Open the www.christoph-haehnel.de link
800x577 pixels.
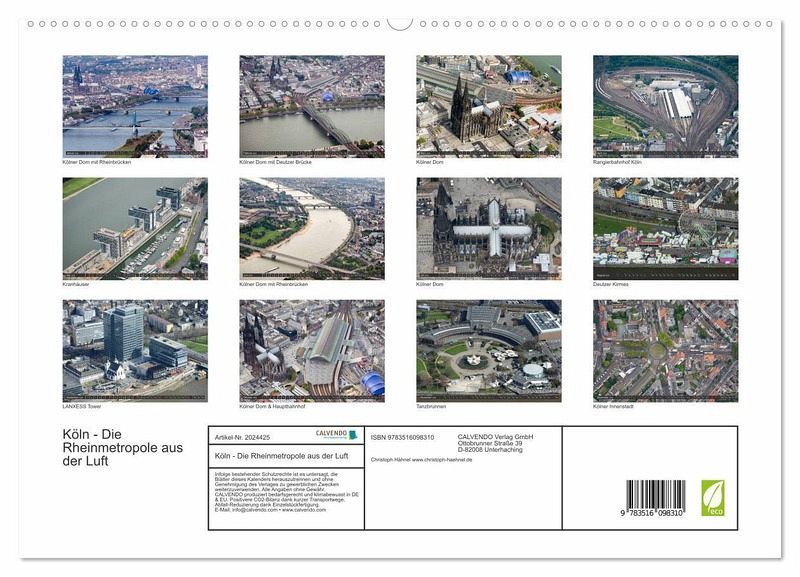[442, 460]
